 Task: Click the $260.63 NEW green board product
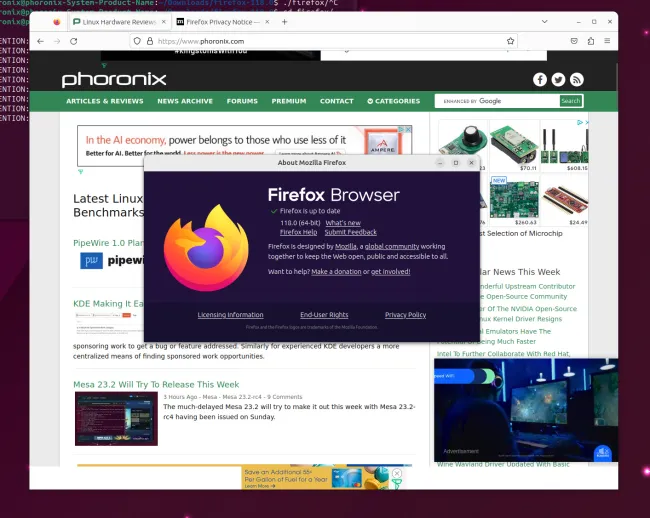pyautogui.click(x=514, y=201)
